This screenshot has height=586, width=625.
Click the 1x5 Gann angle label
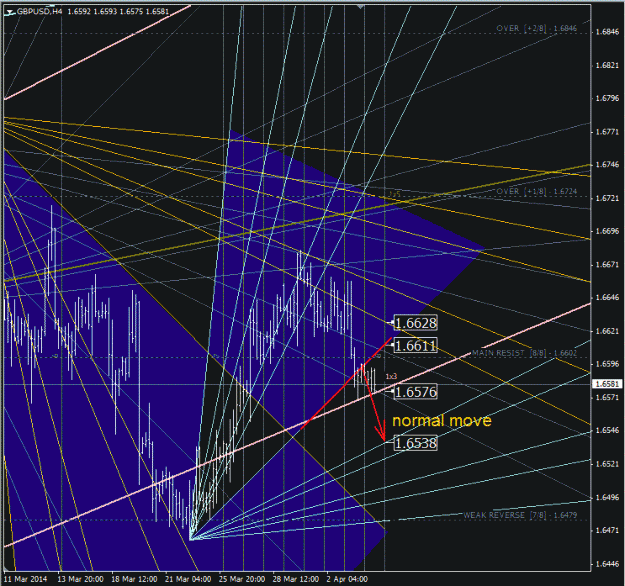tap(395, 194)
